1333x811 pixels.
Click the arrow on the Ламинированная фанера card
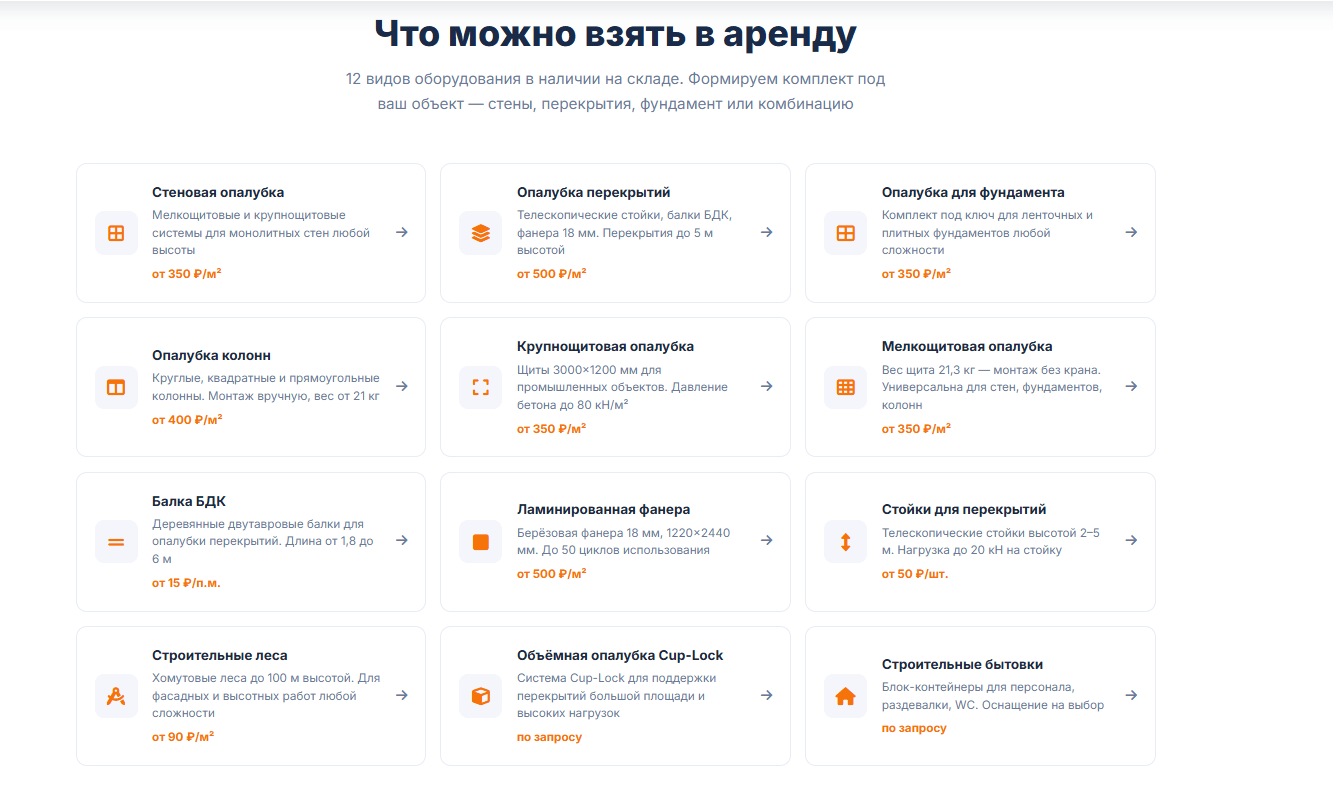click(x=767, y=540)
